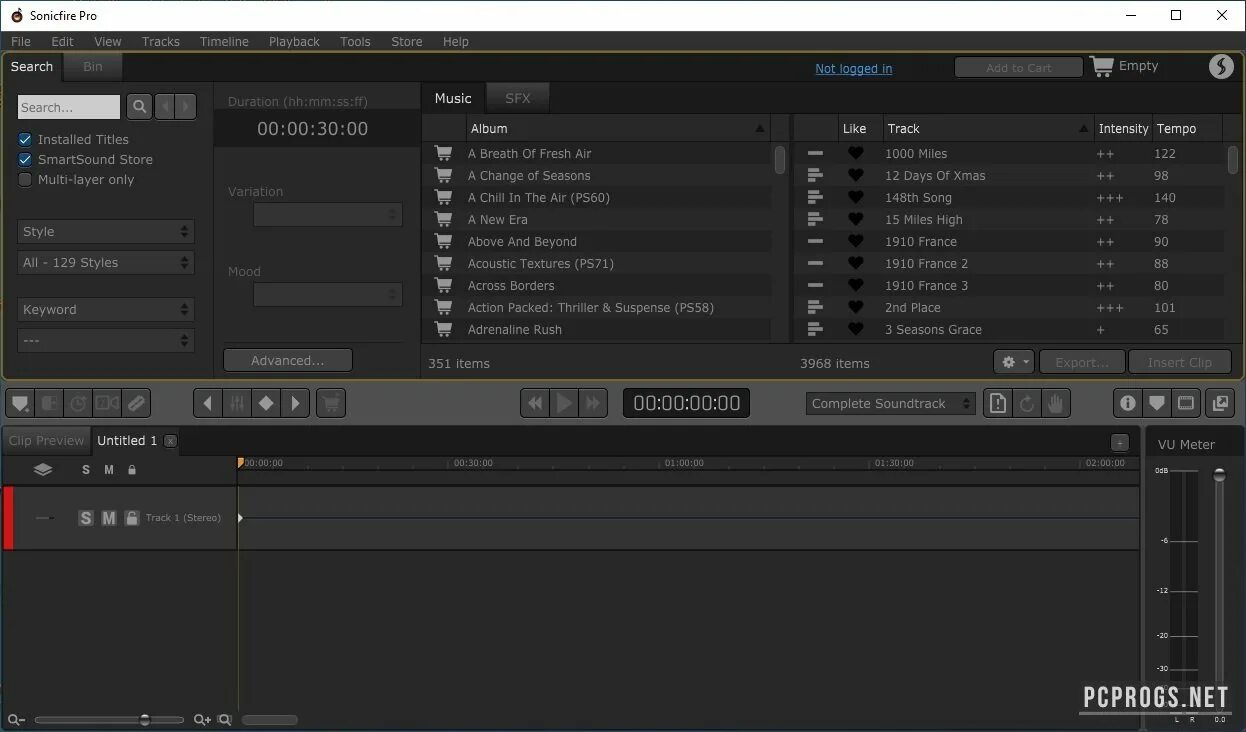This screenshot has width=1246, height=732.
Task: Like the 148th Song track heart
Action: pyautogui.click(x=855, y=197)
